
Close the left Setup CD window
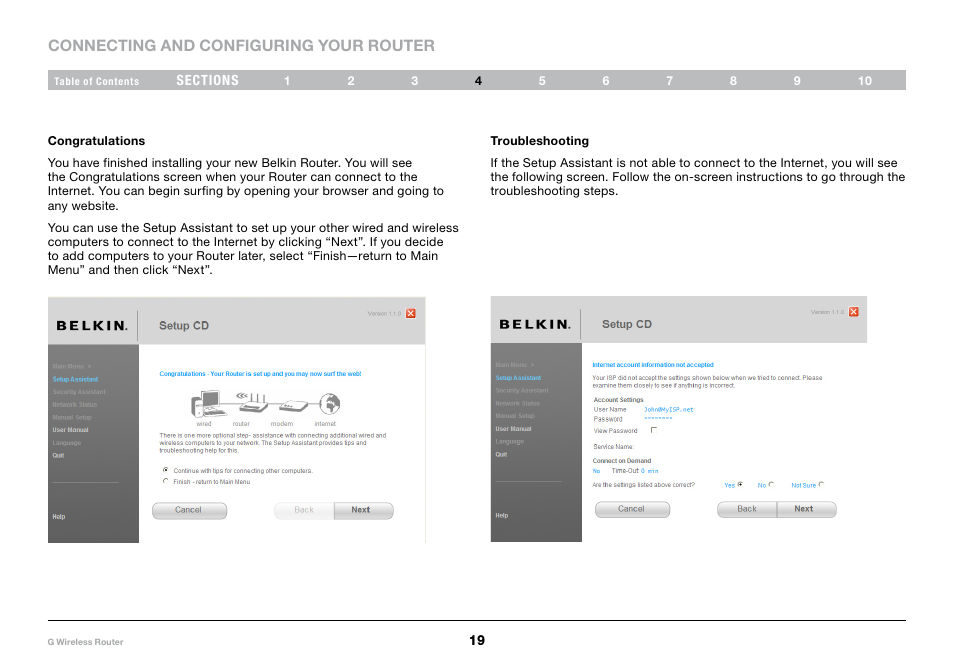pyautogui.click(x=411, y=313)
